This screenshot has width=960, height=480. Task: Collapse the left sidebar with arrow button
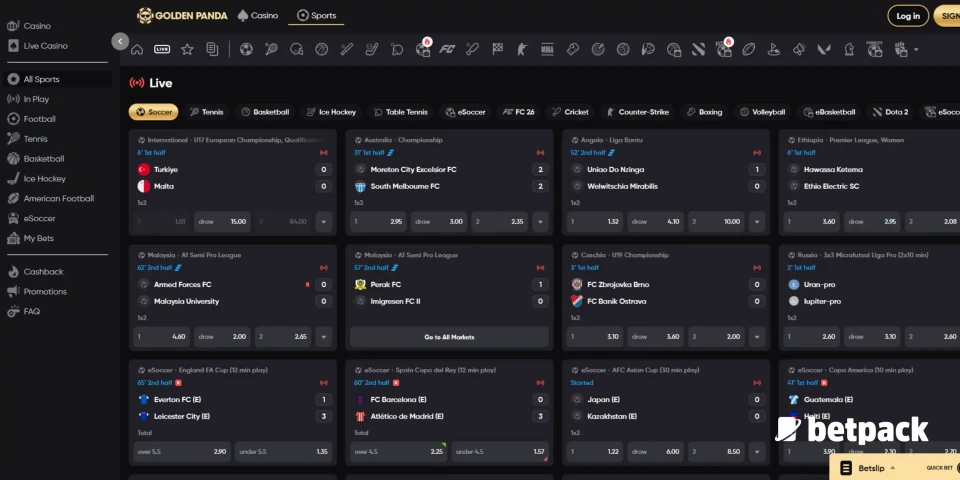(120, 42)
